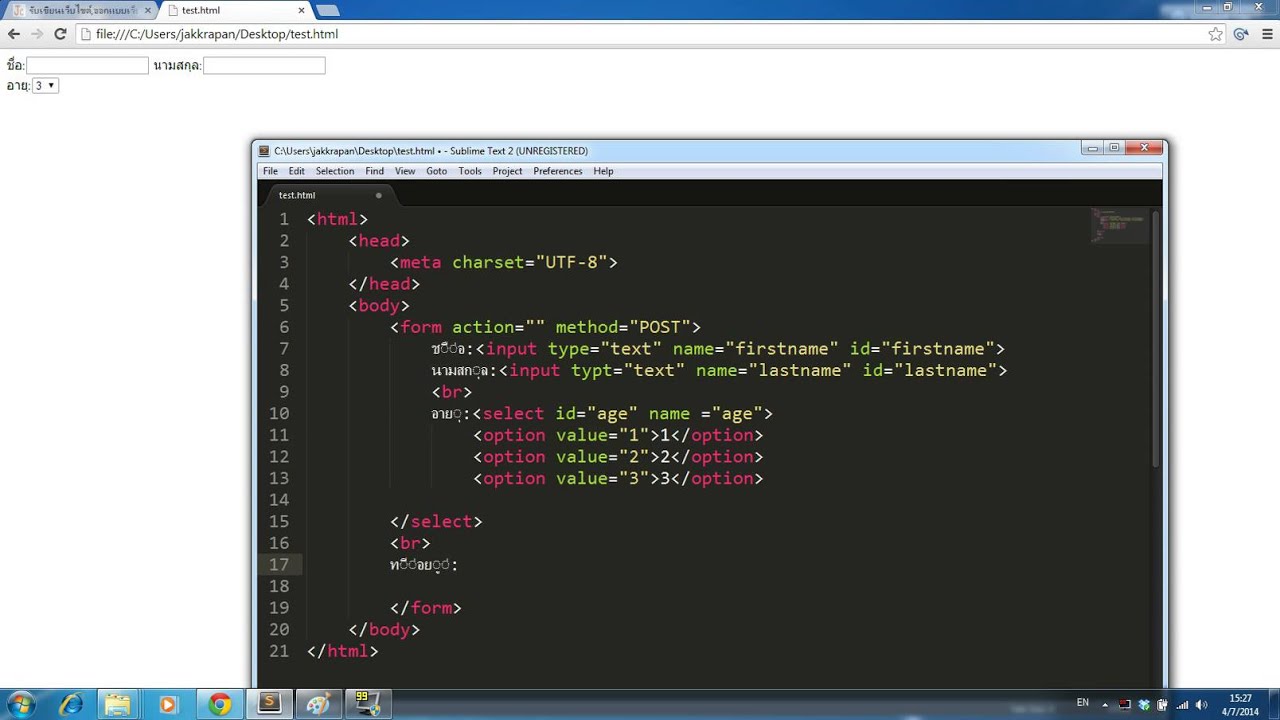Bookmark this page with the star icon
Screen dimensions: 1280x720
coord(1215,34)
